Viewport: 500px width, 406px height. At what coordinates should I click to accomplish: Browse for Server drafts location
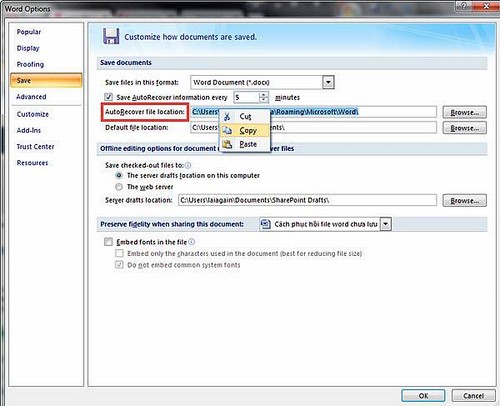[x=464, y=201]
